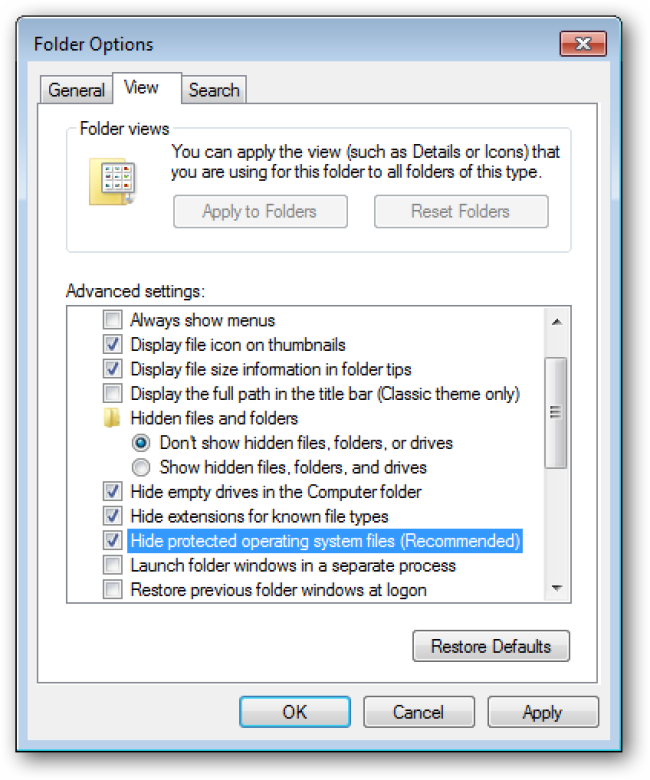
Task: Click the Hidden files and folders icon
Action: 112,418
